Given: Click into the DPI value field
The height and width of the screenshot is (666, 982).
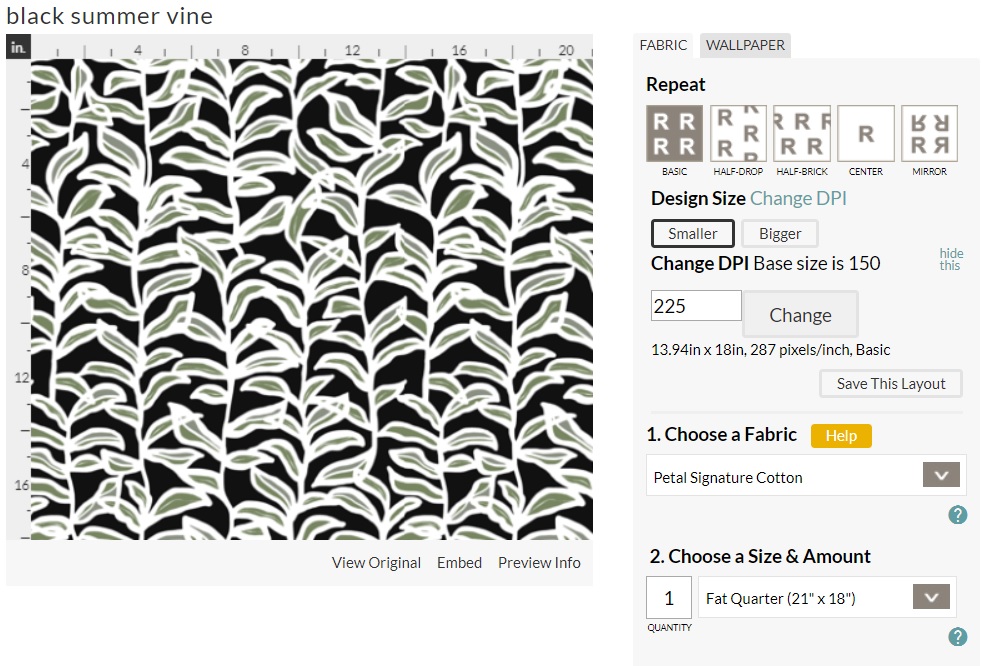Looking at the screenshot, I should pyautogui.click(x=696, y=306).
